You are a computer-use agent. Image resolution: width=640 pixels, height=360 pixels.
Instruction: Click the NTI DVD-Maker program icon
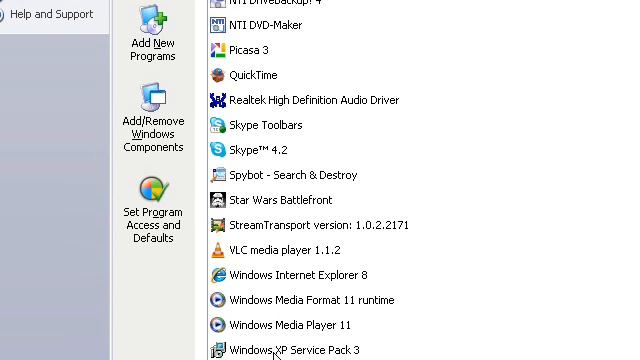pos(218,25)
